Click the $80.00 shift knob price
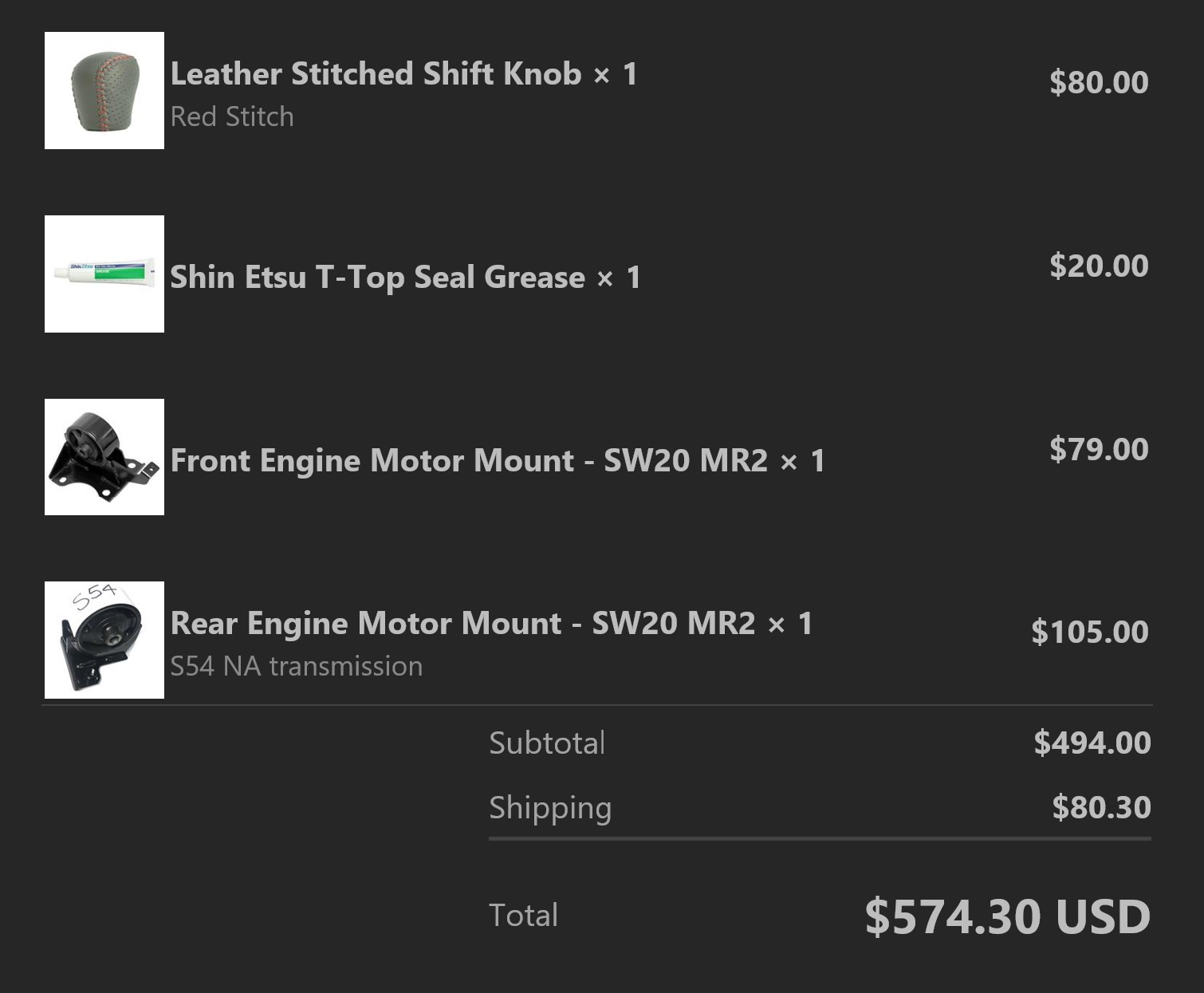Viewport: 1204px width, 993px height. 1099,82
